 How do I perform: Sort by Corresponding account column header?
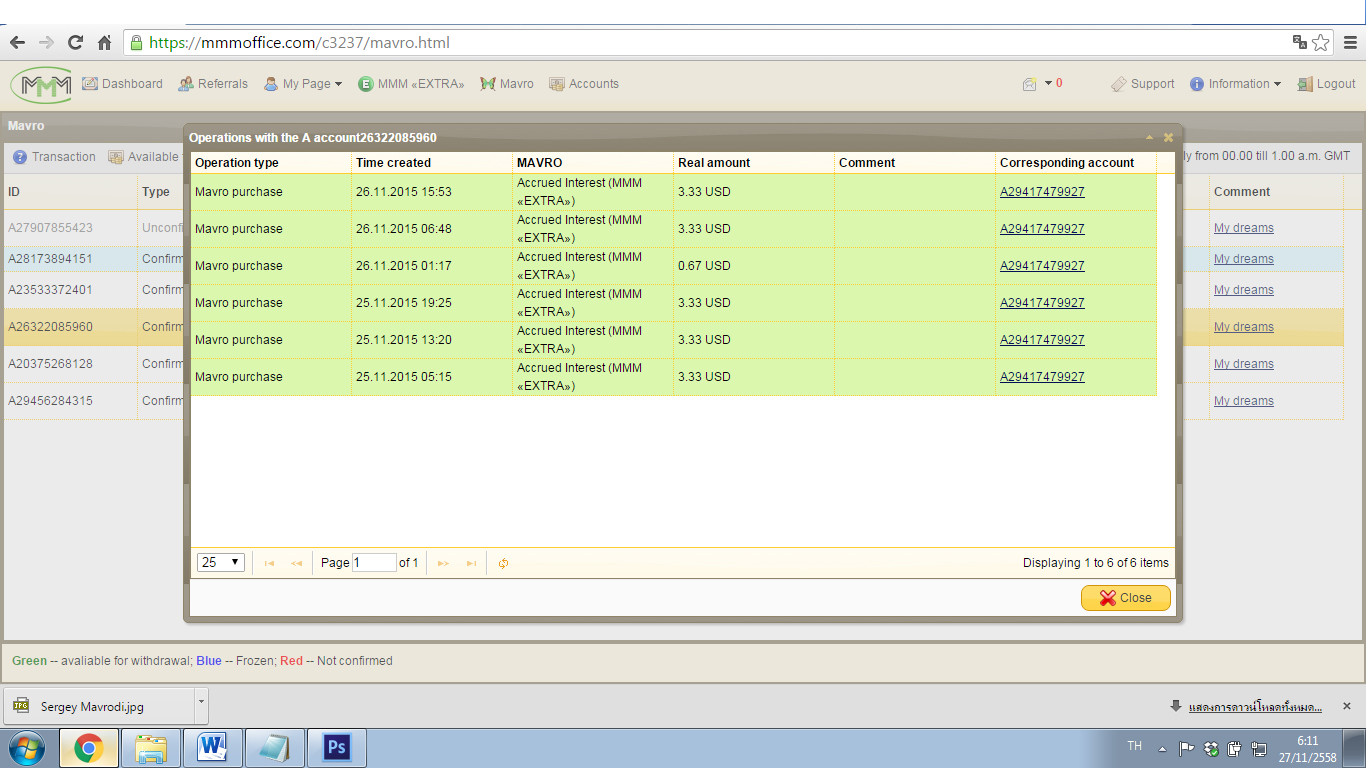(x=1076, y=163)
